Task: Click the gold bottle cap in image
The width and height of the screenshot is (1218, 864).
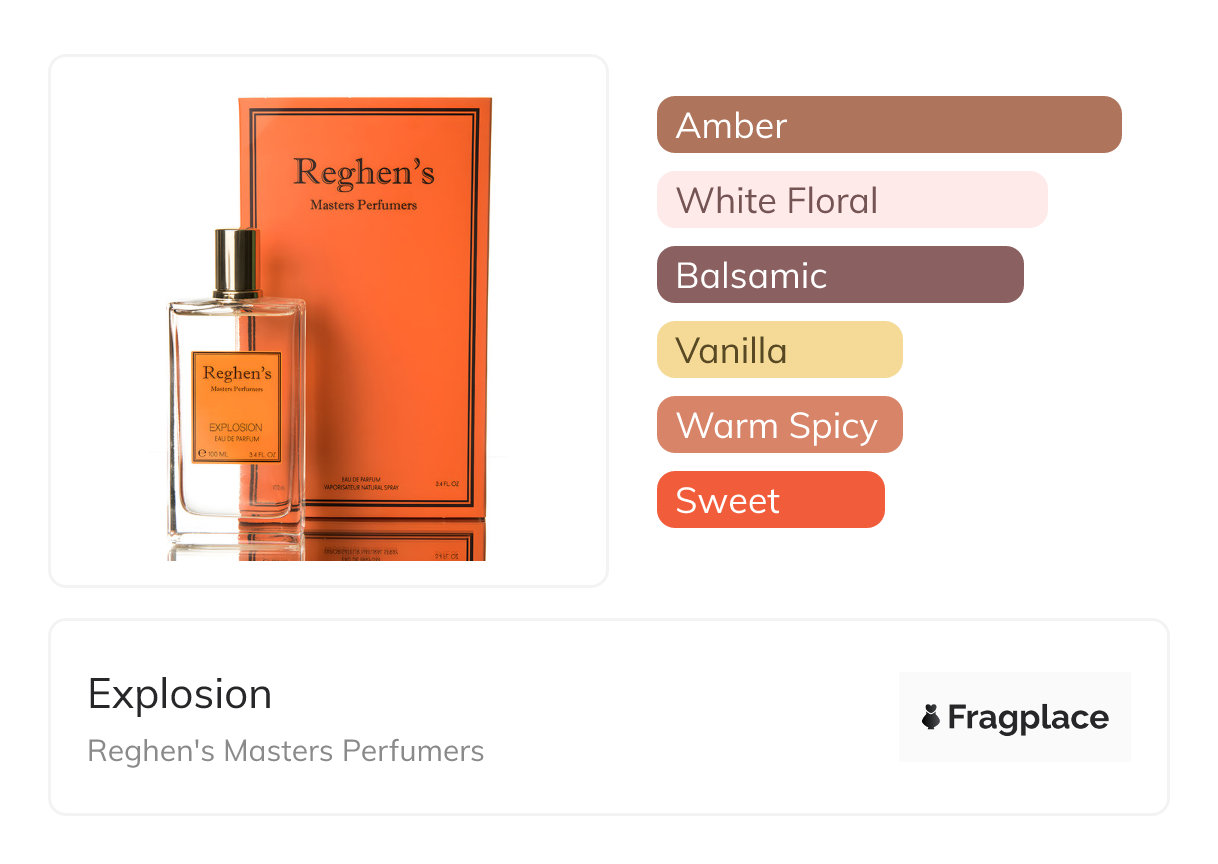Action: (237, 263)
